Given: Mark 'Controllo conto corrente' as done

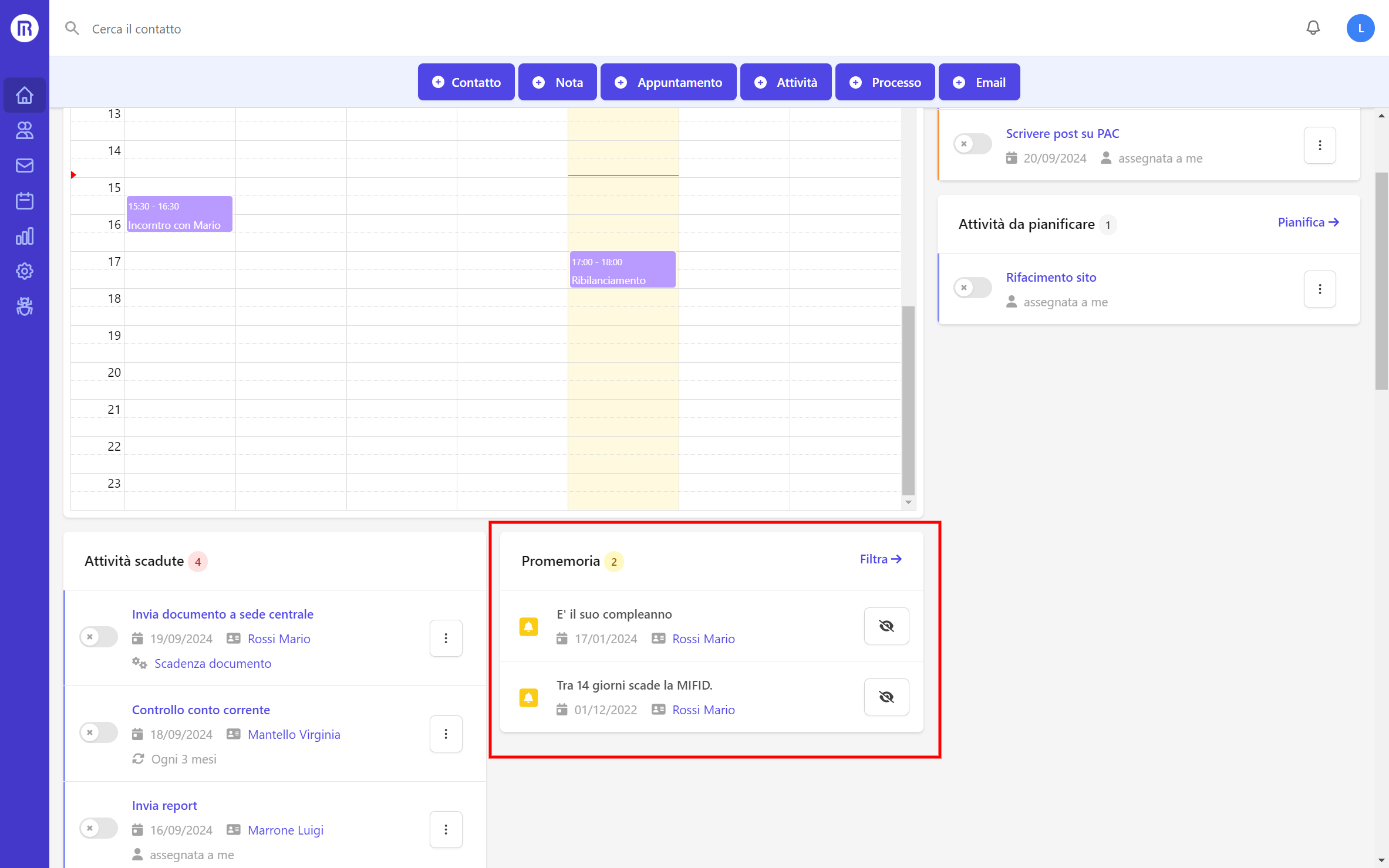Looking at the screenshot, I should 98,733.
